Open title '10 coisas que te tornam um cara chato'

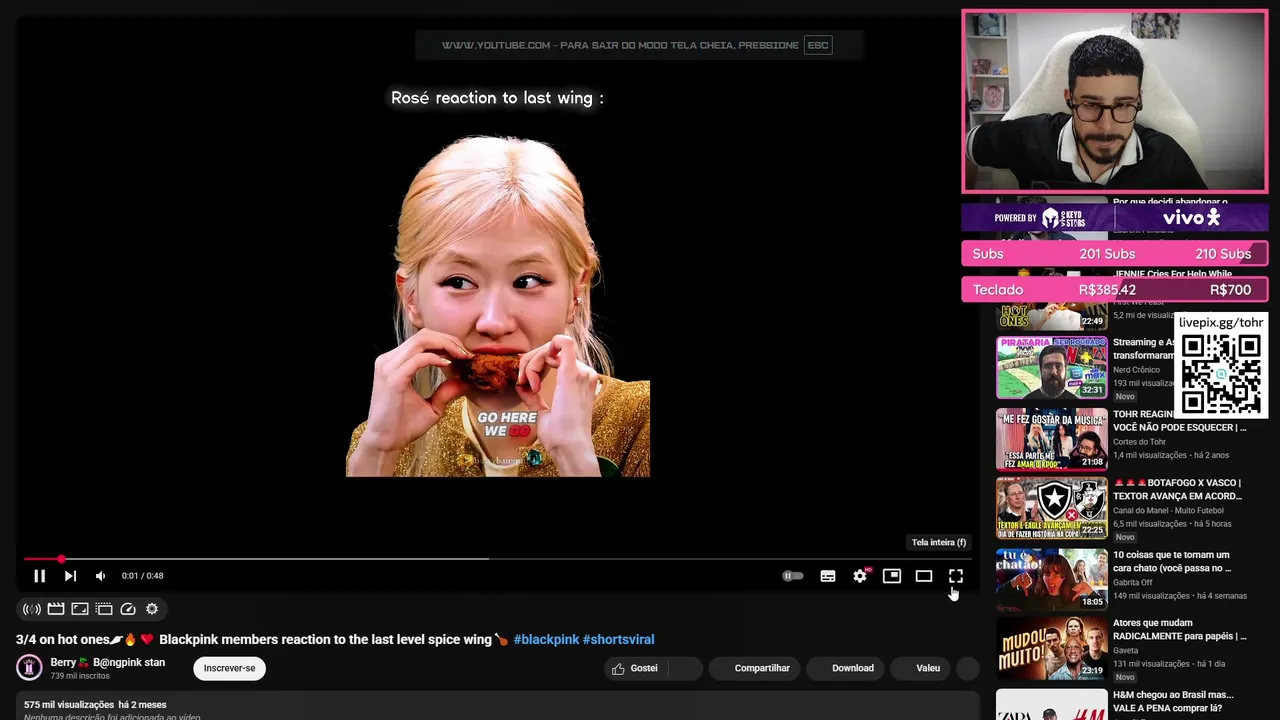point(1172,561)
